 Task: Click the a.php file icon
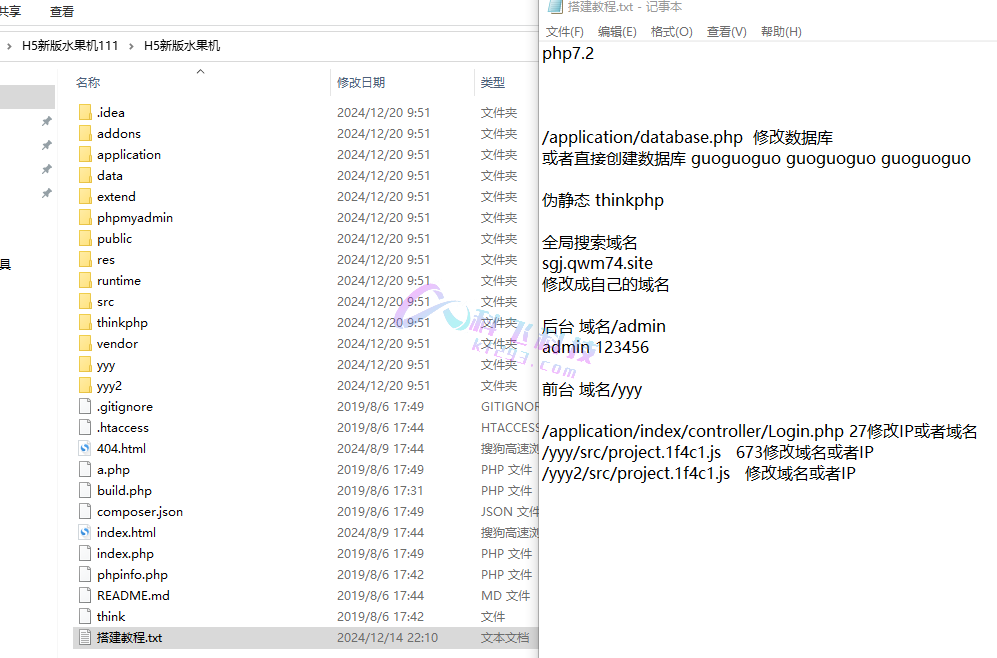(x=85, y=469)
